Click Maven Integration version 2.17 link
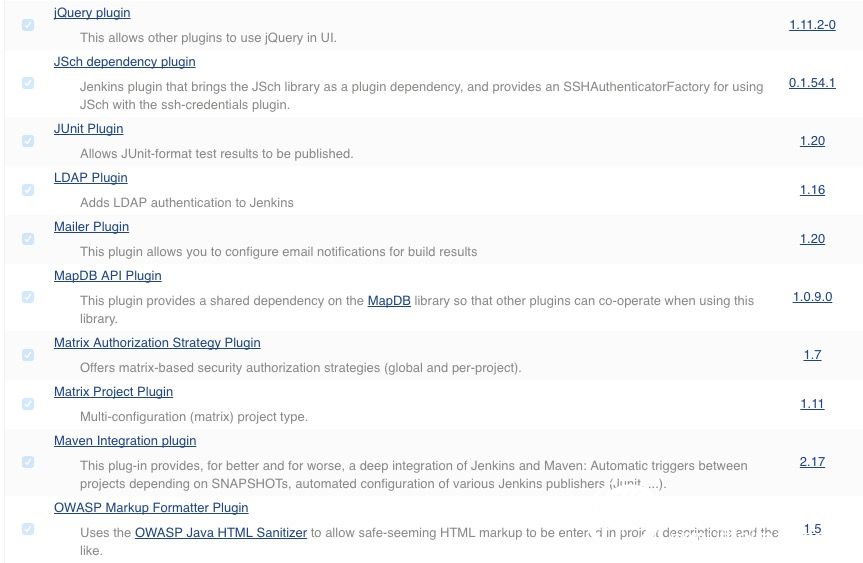This screenshot has height=563, width=863. (812, 462)
